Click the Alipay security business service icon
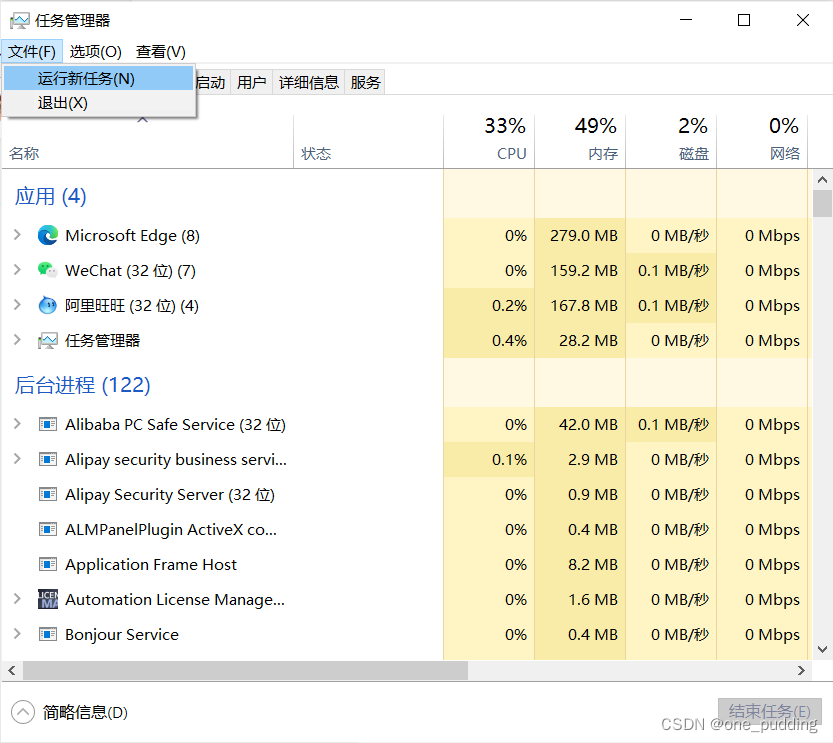Screen dimensions: 833x743 [x=48, y=459]
